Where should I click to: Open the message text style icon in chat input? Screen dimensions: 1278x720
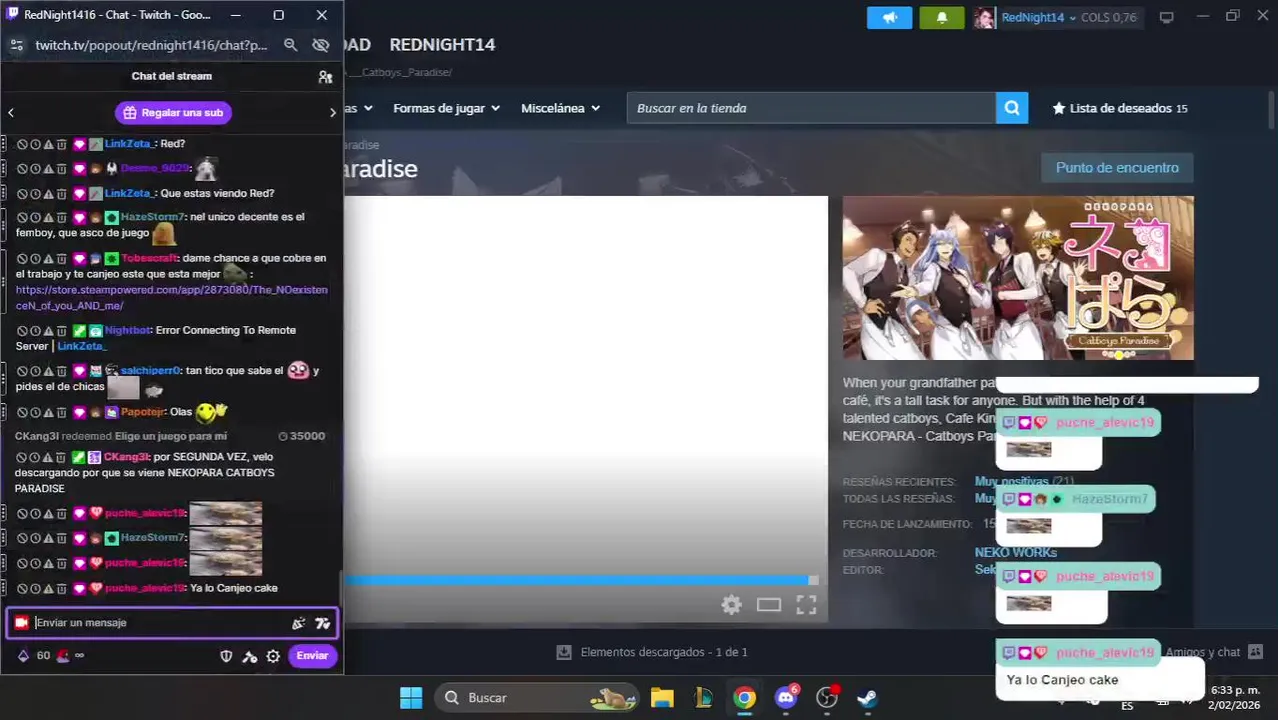click(322, 623)
